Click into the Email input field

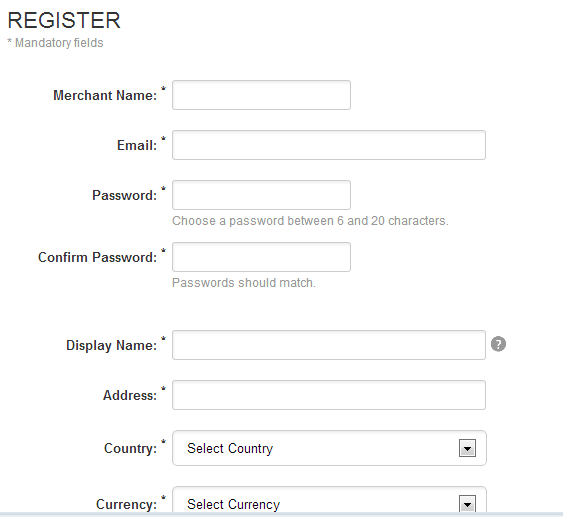329,145
